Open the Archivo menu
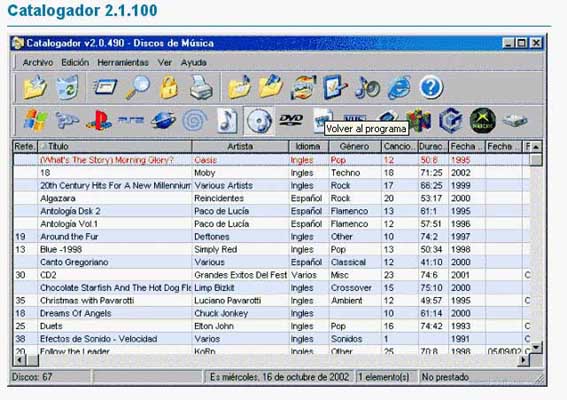 pos(38,63)
